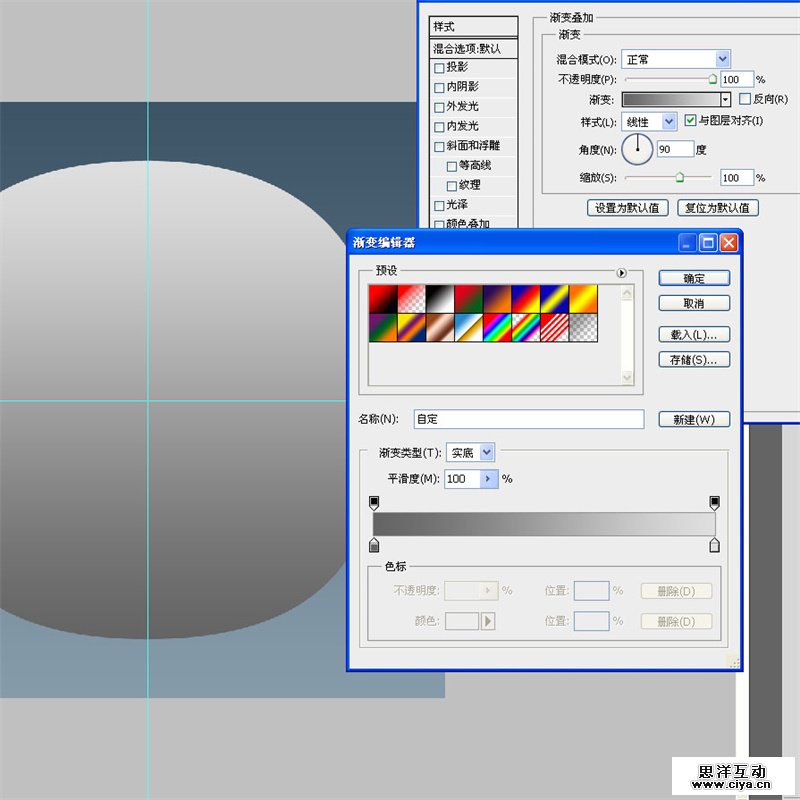Confirm with the 确定 button
Viewport: 800px width, 800px height.
(693, 279)
